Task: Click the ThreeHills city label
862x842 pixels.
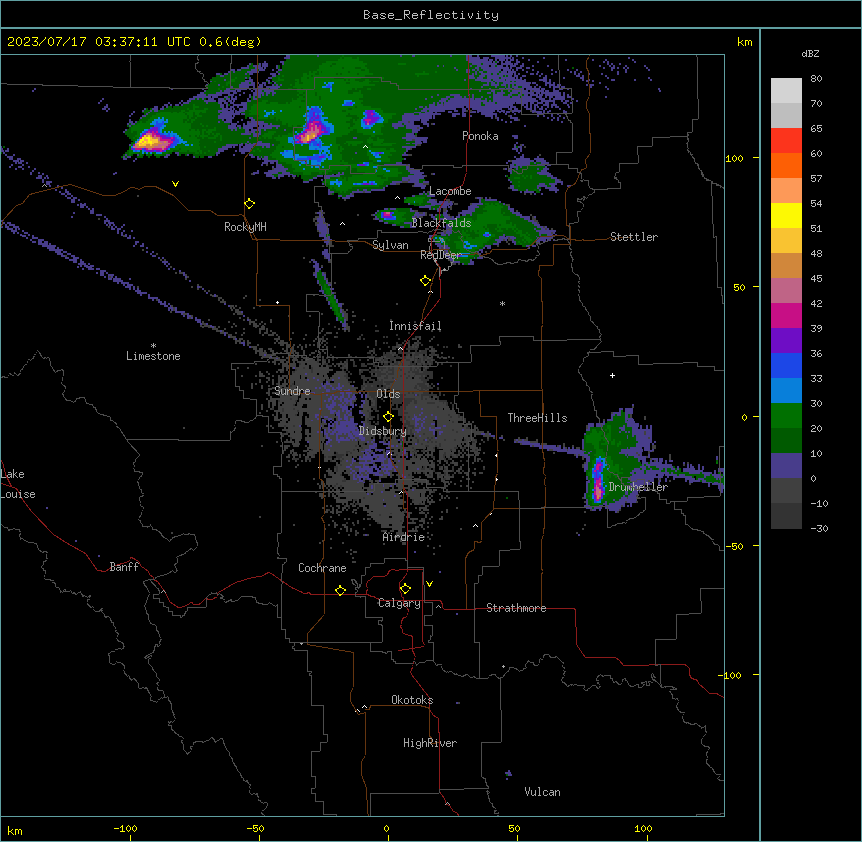Action: point(537,418)
